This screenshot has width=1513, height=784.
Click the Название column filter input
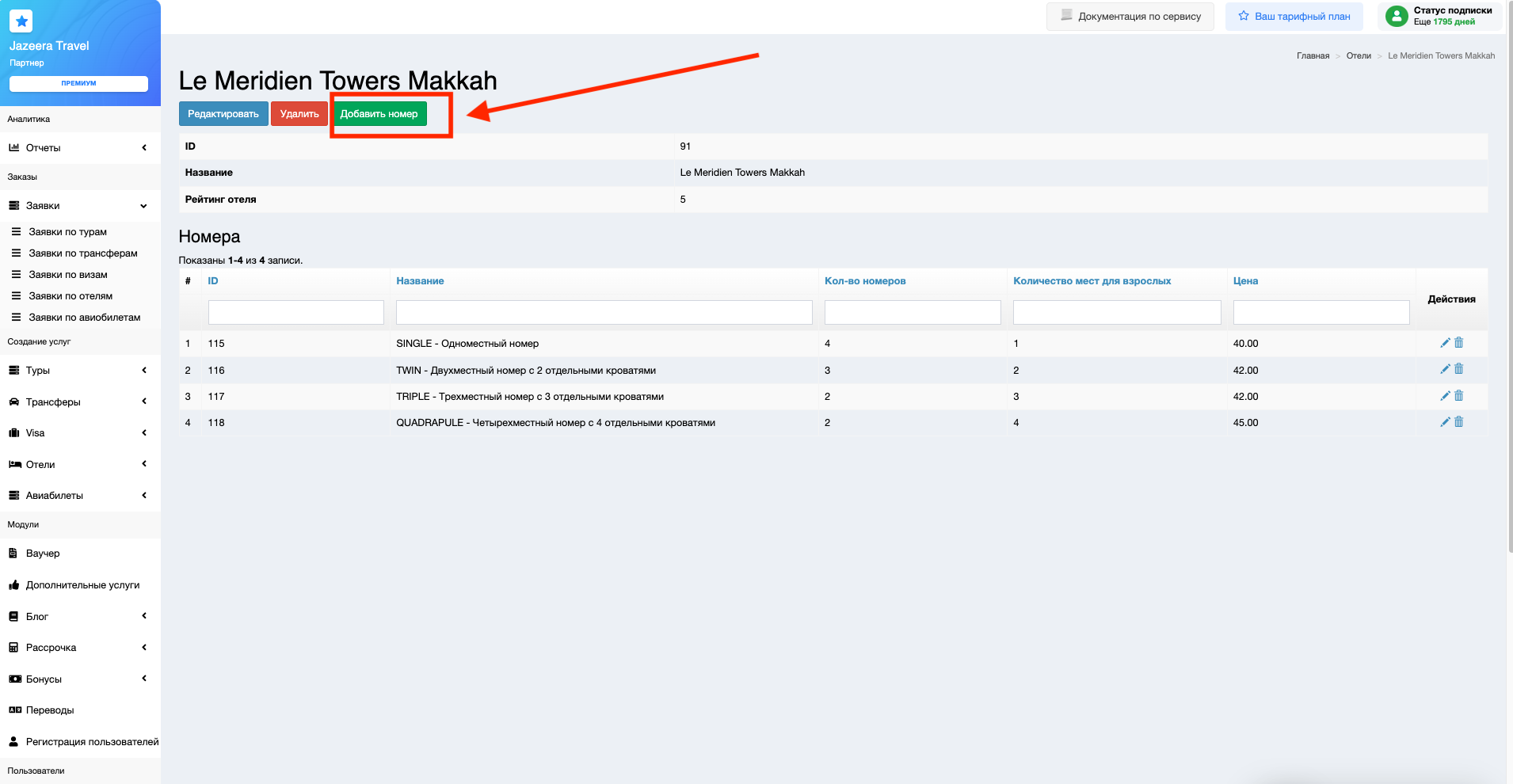604,312
